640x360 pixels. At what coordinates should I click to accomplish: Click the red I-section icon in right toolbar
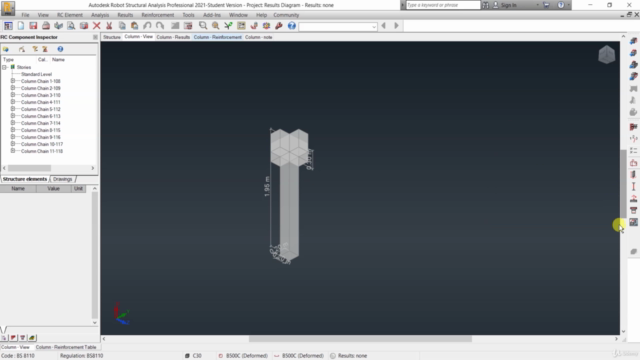click(633, 187)
